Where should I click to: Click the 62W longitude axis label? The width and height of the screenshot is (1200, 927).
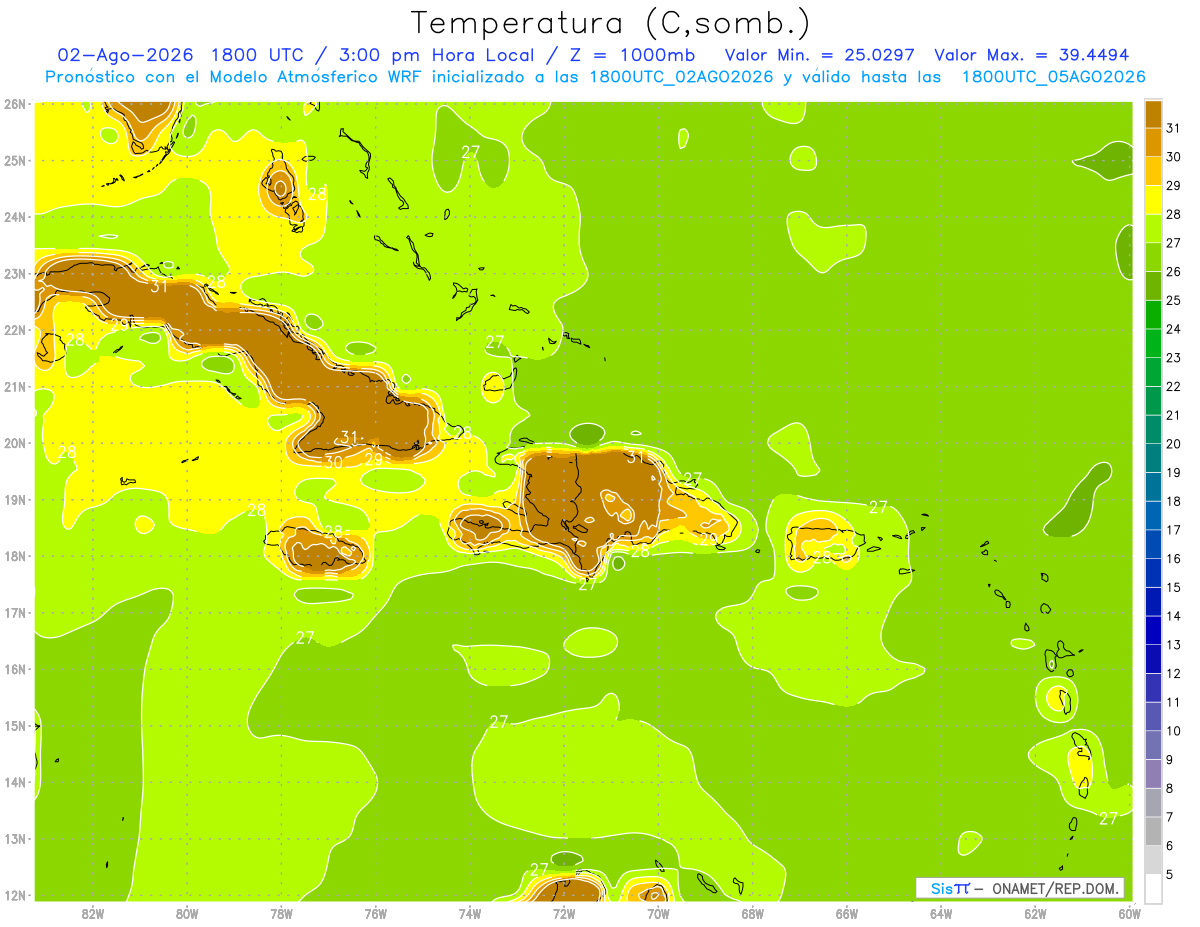(x=1035, y=913)
